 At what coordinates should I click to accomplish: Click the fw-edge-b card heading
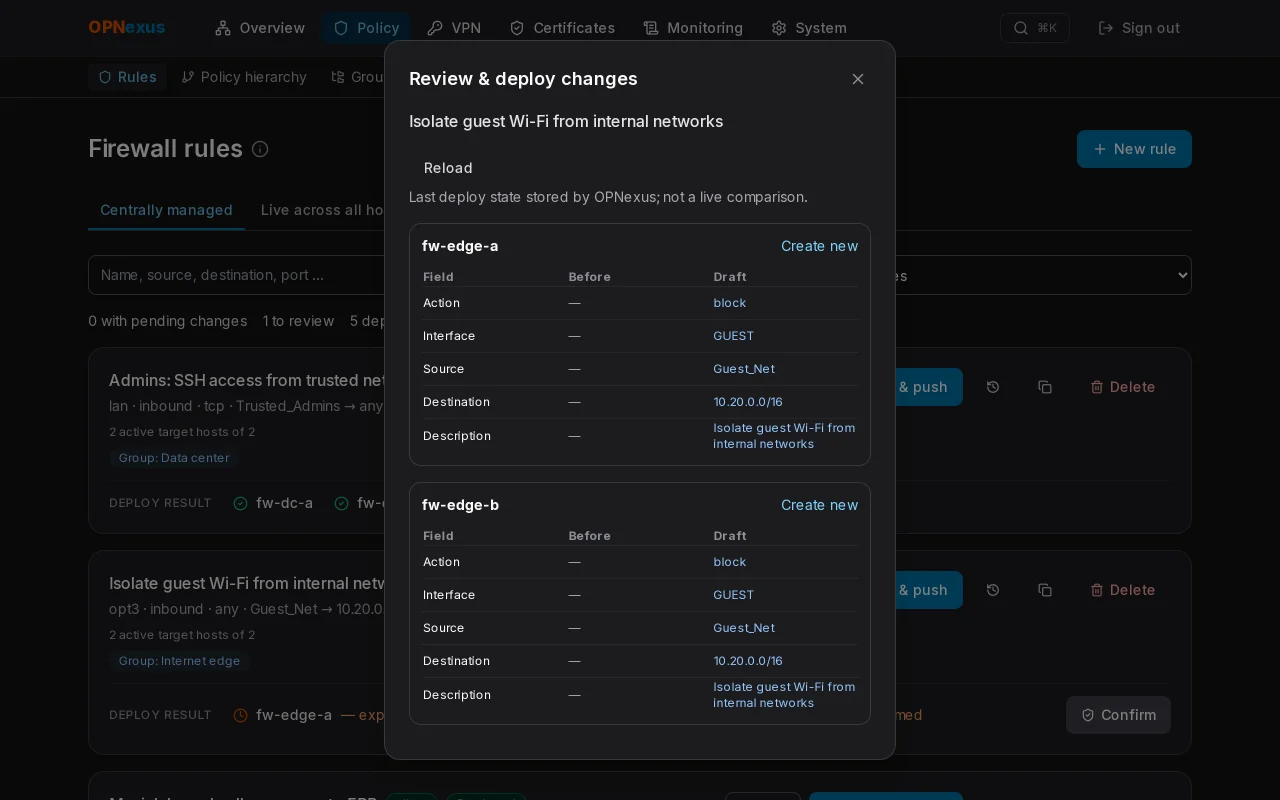click(460, 505)
